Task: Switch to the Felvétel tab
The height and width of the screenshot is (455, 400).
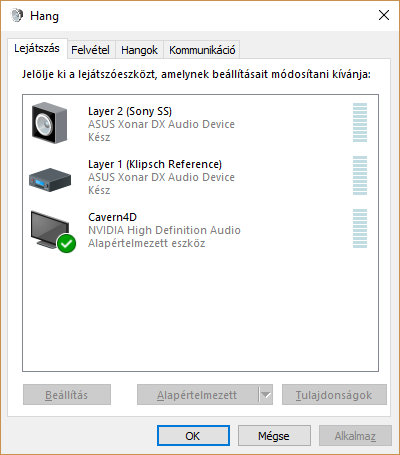Action: [90, 50]
